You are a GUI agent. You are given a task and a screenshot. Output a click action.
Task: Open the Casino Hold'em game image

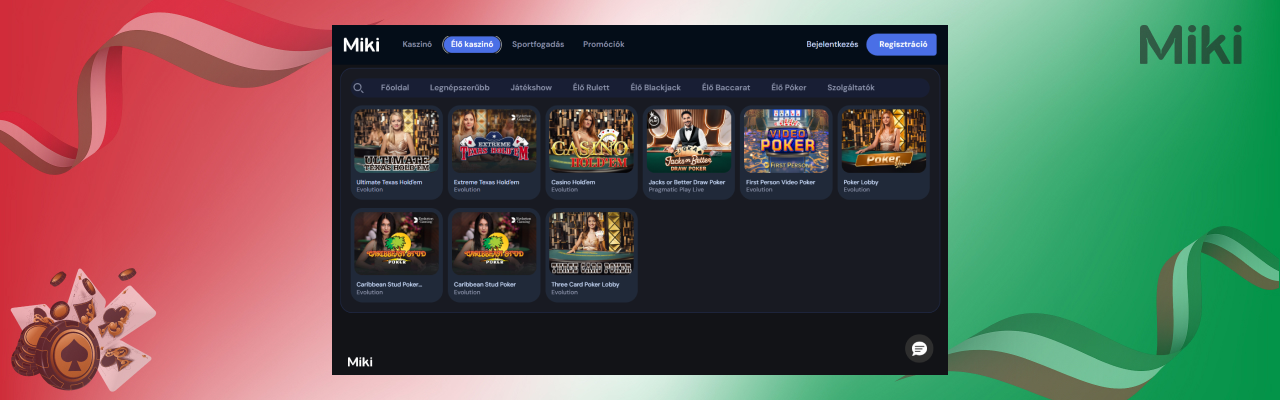click(x=591, y=141)
